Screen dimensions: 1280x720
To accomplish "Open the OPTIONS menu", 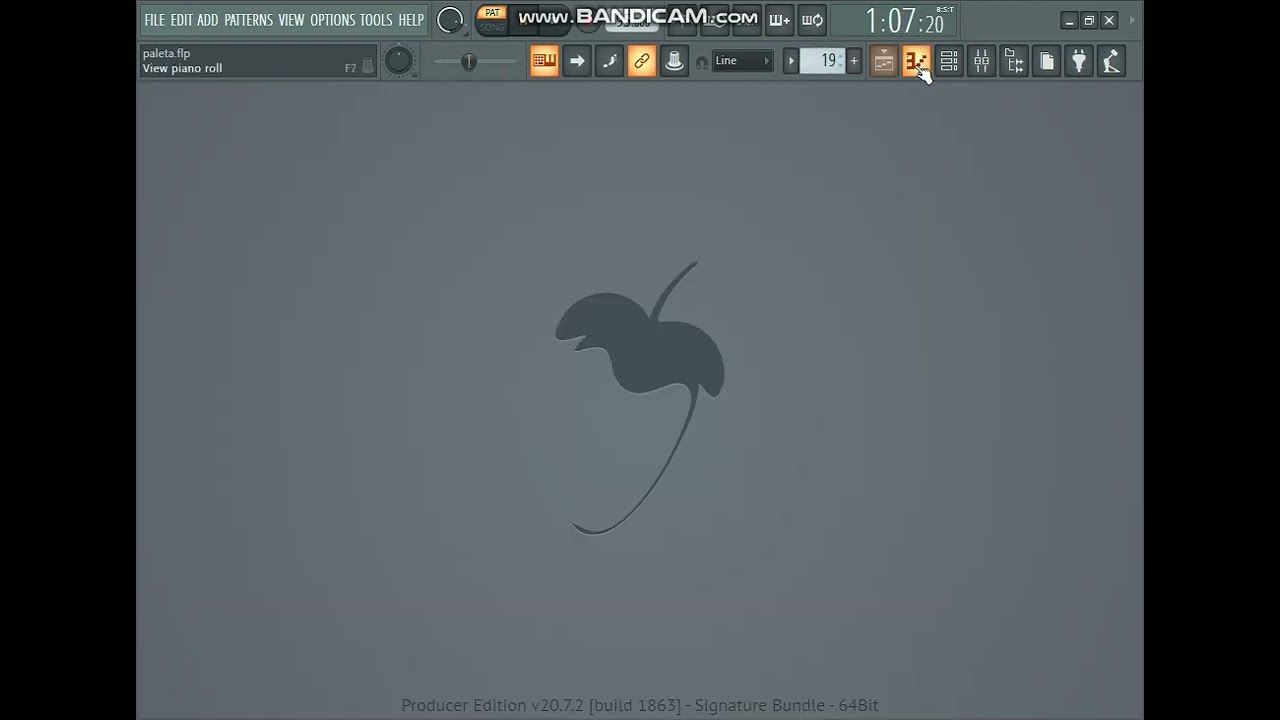I will (332, 20).
